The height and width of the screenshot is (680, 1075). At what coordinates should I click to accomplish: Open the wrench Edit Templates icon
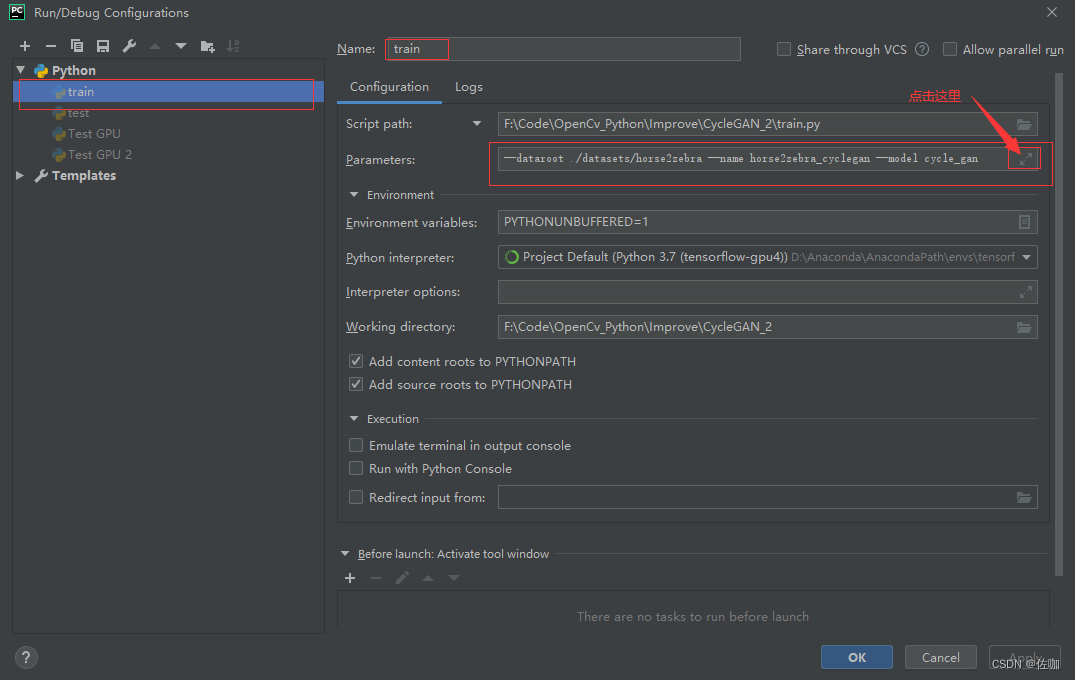tap(129, 46)
